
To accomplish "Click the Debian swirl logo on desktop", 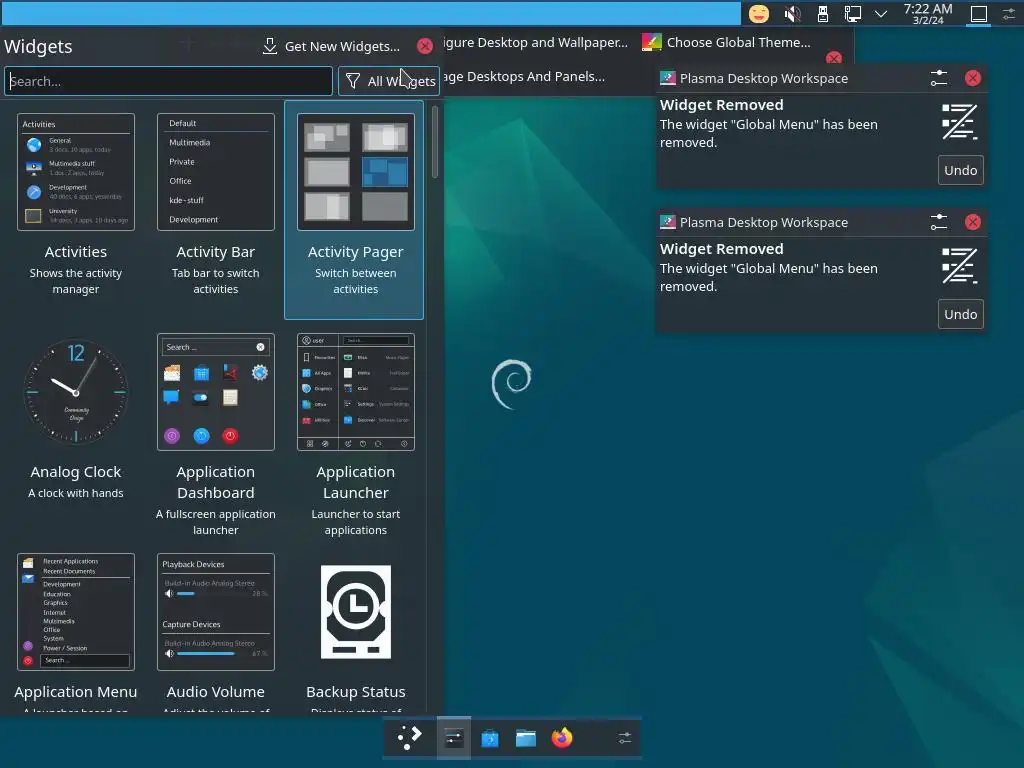I will [511, 385].
